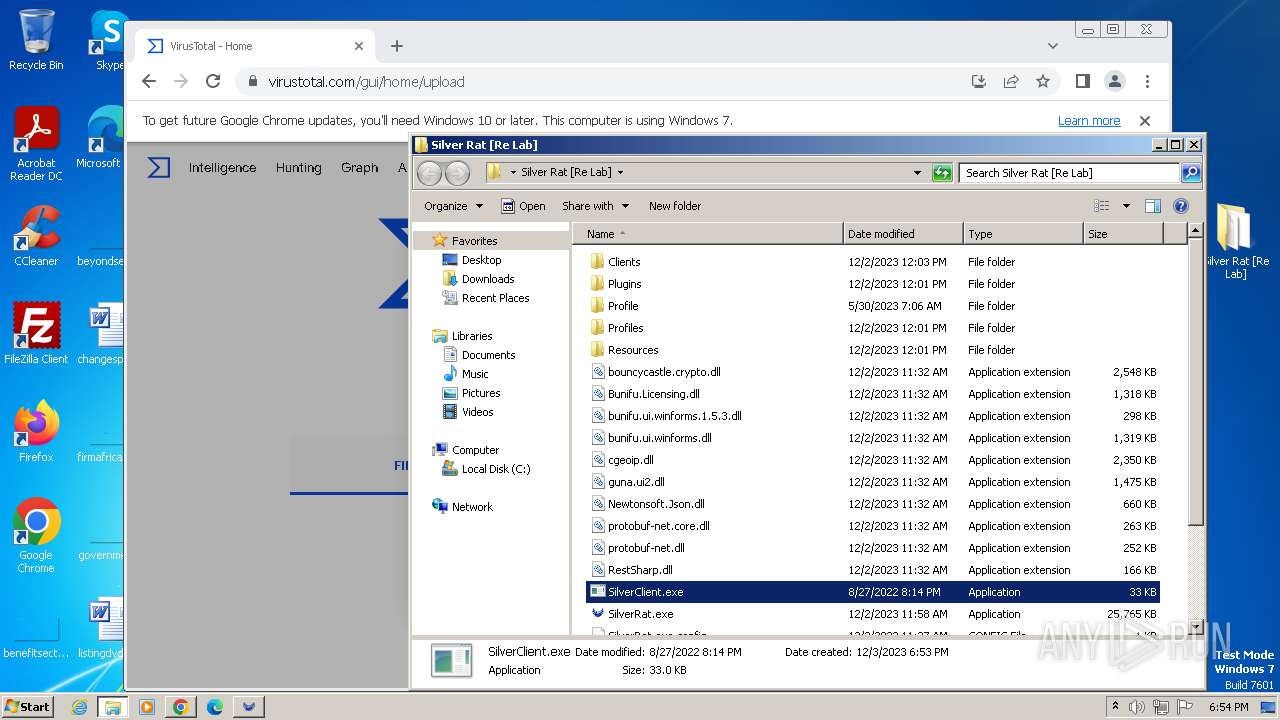1280x720 pixels.
Task: Click the Start button
Action: (27, 707)
